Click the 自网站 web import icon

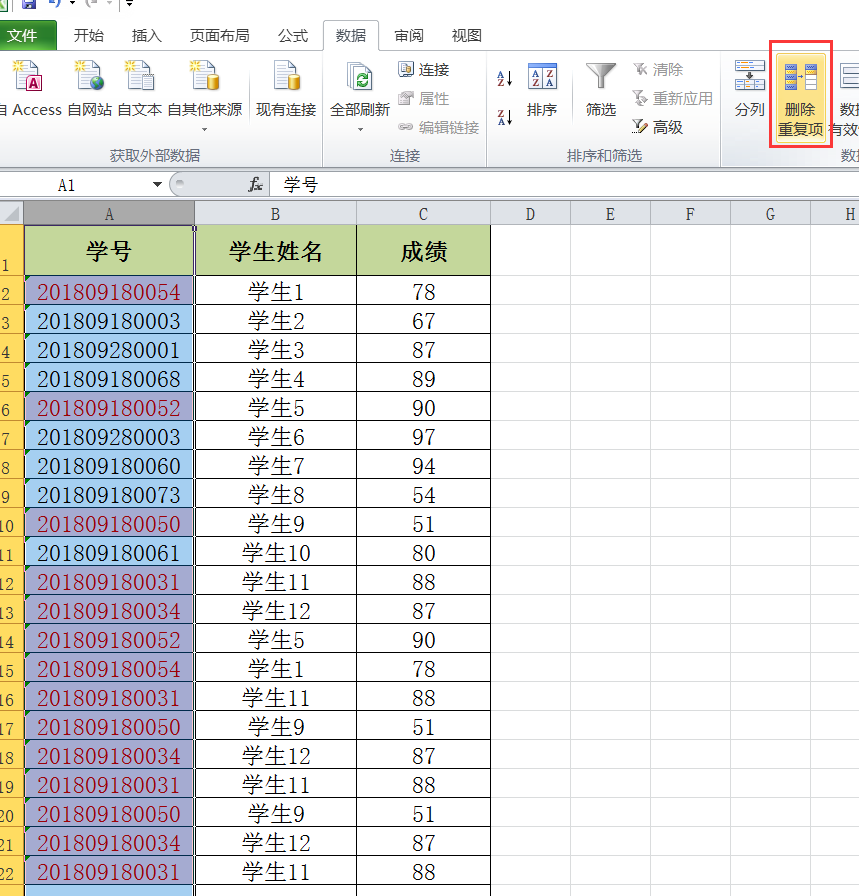pos(89,76)
